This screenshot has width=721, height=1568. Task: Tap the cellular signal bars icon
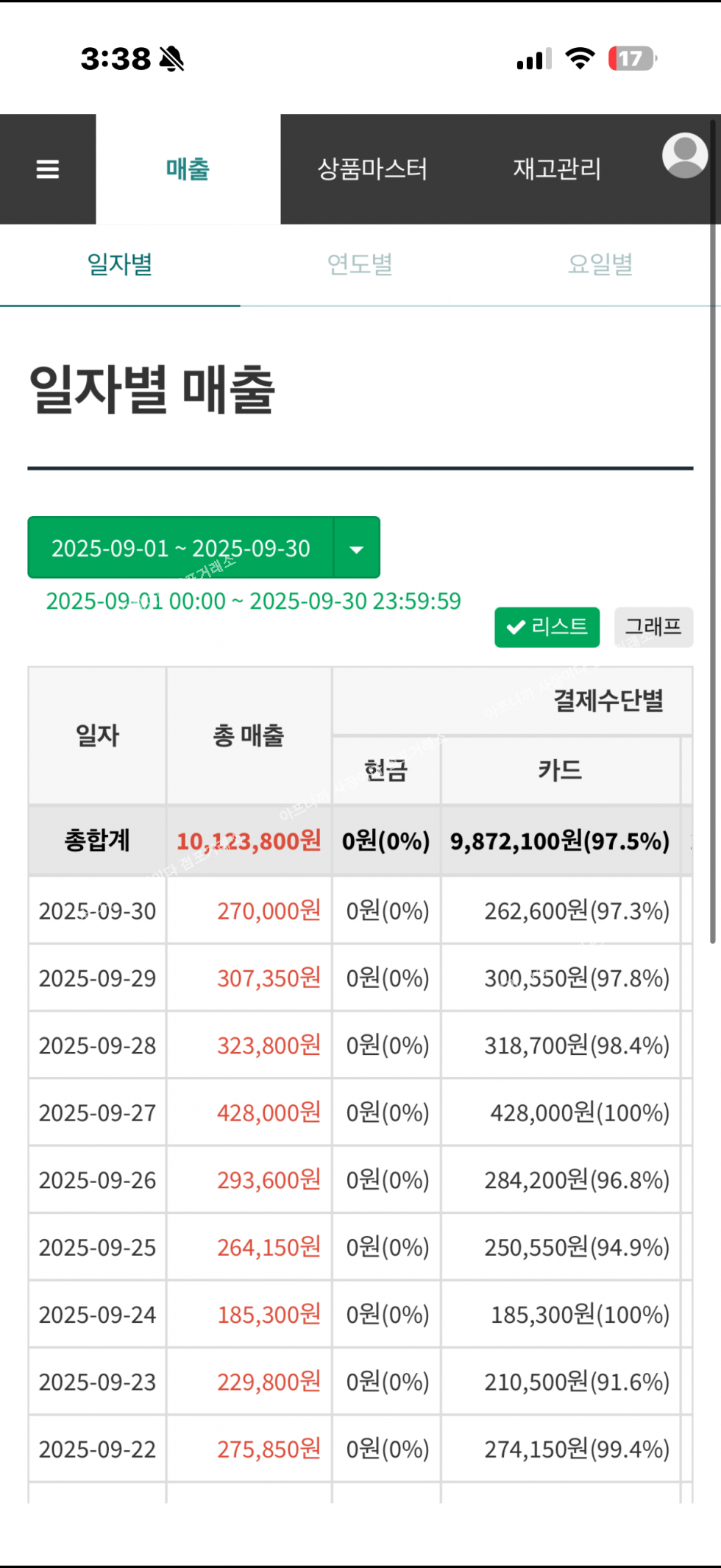[534, 59]
